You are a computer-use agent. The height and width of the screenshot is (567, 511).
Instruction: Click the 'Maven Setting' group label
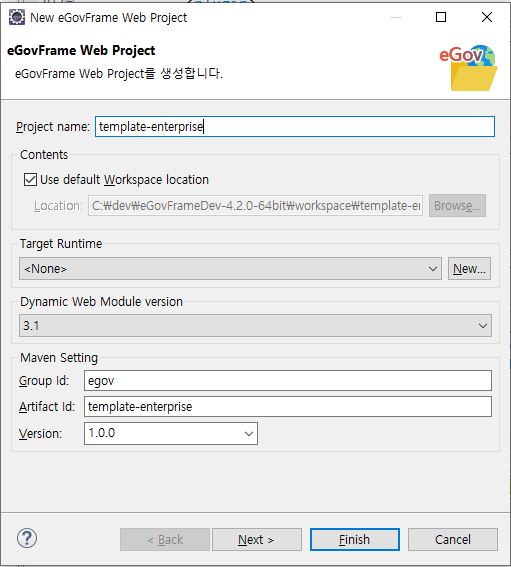point(59,358)
